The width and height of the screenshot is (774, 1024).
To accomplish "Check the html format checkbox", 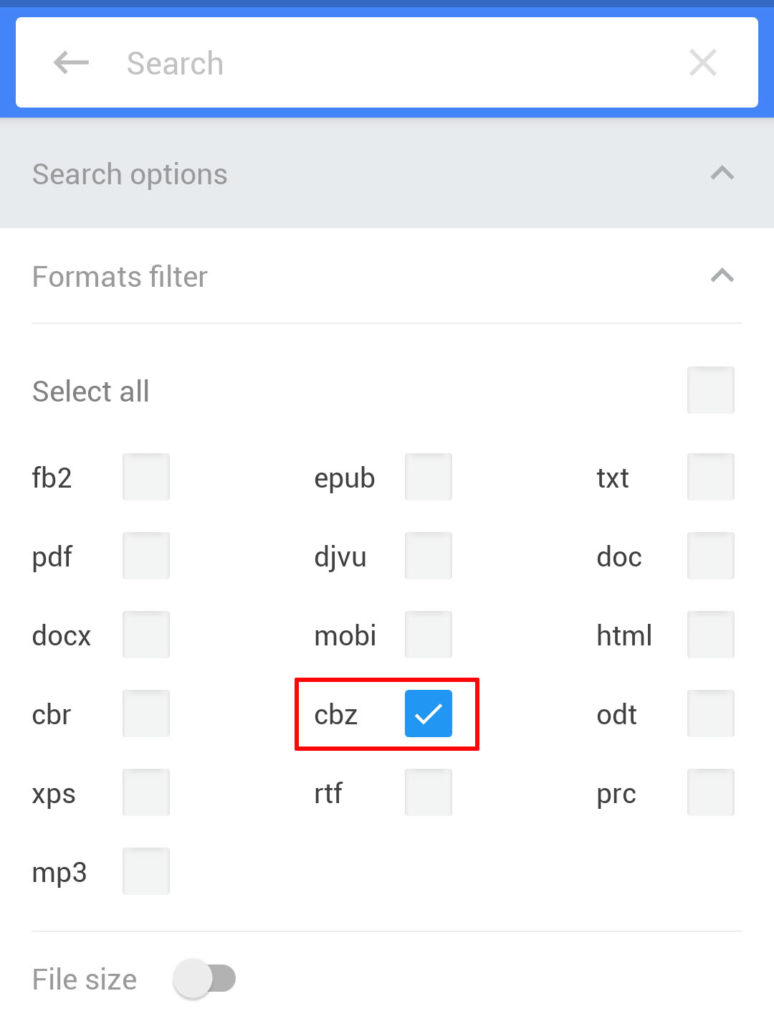I will 710,633.
